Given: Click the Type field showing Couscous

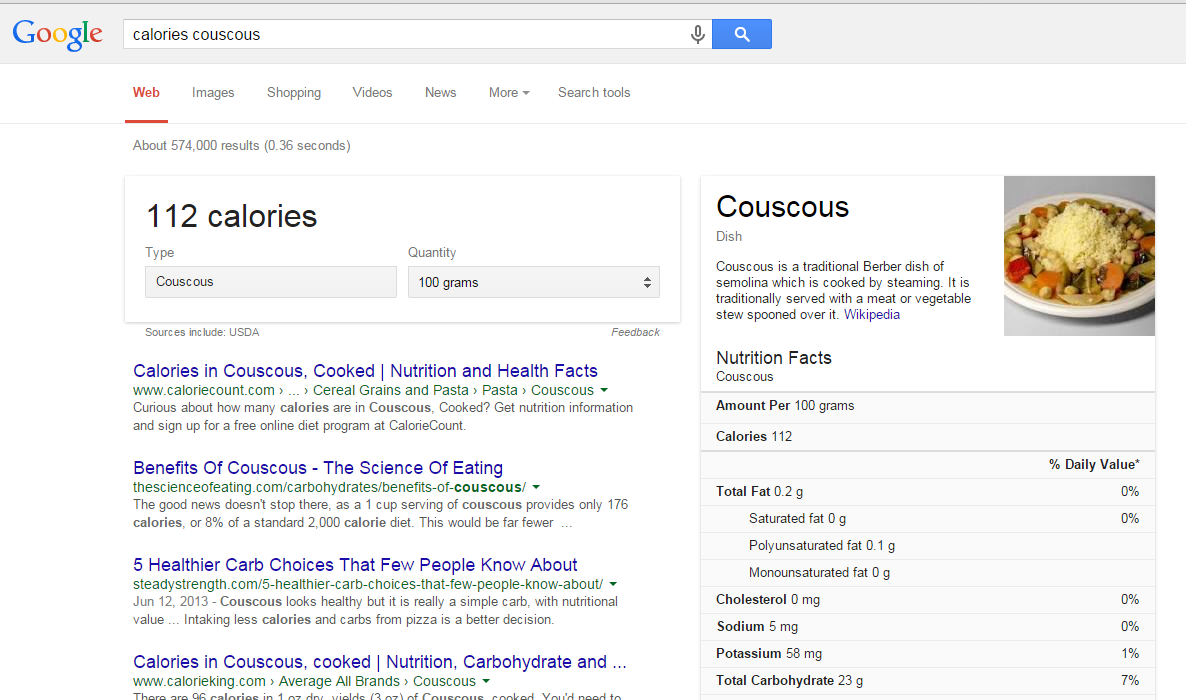Looking at the screenshot, I should point(271,282).
